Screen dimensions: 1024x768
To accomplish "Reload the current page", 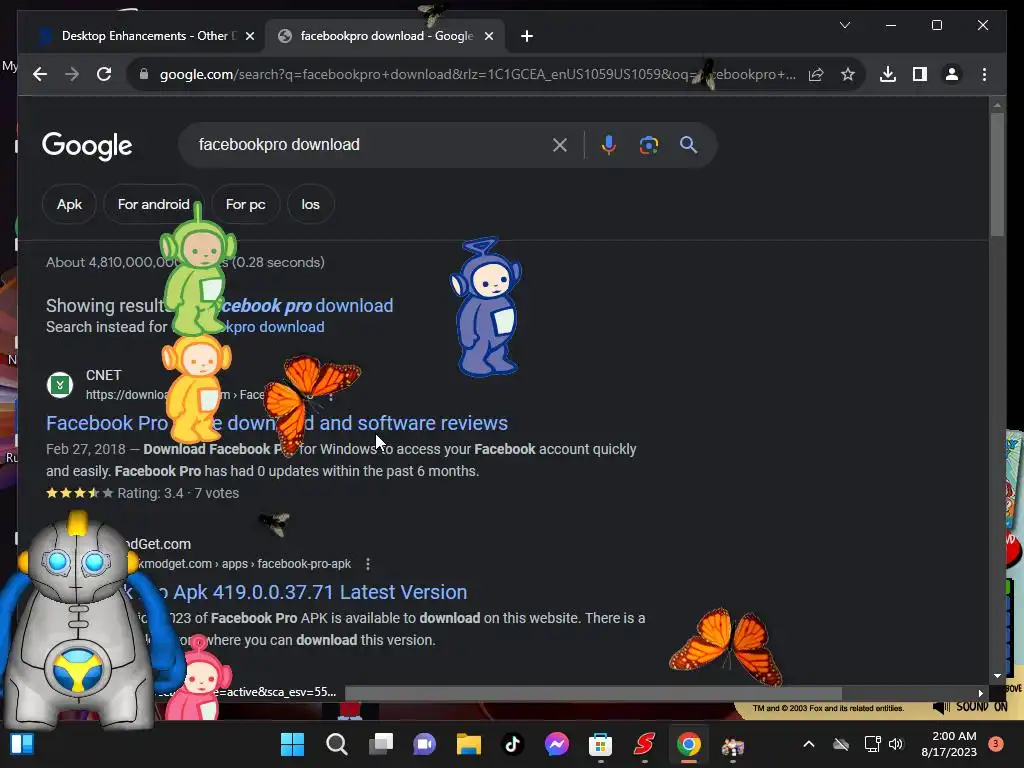I will pos(104,74).
